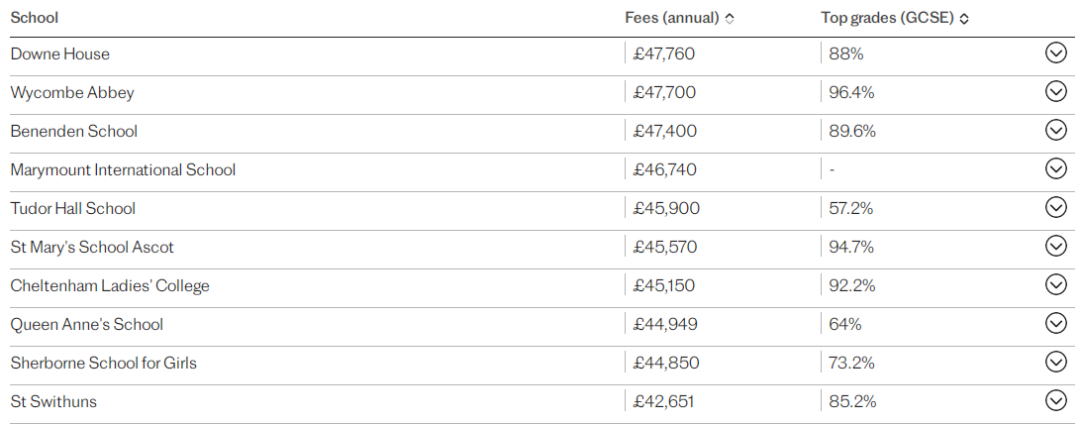Select Cheltenham Ladies' College name
The image size is (1080, 425).
pyautogui.click(x=110, y=285)
